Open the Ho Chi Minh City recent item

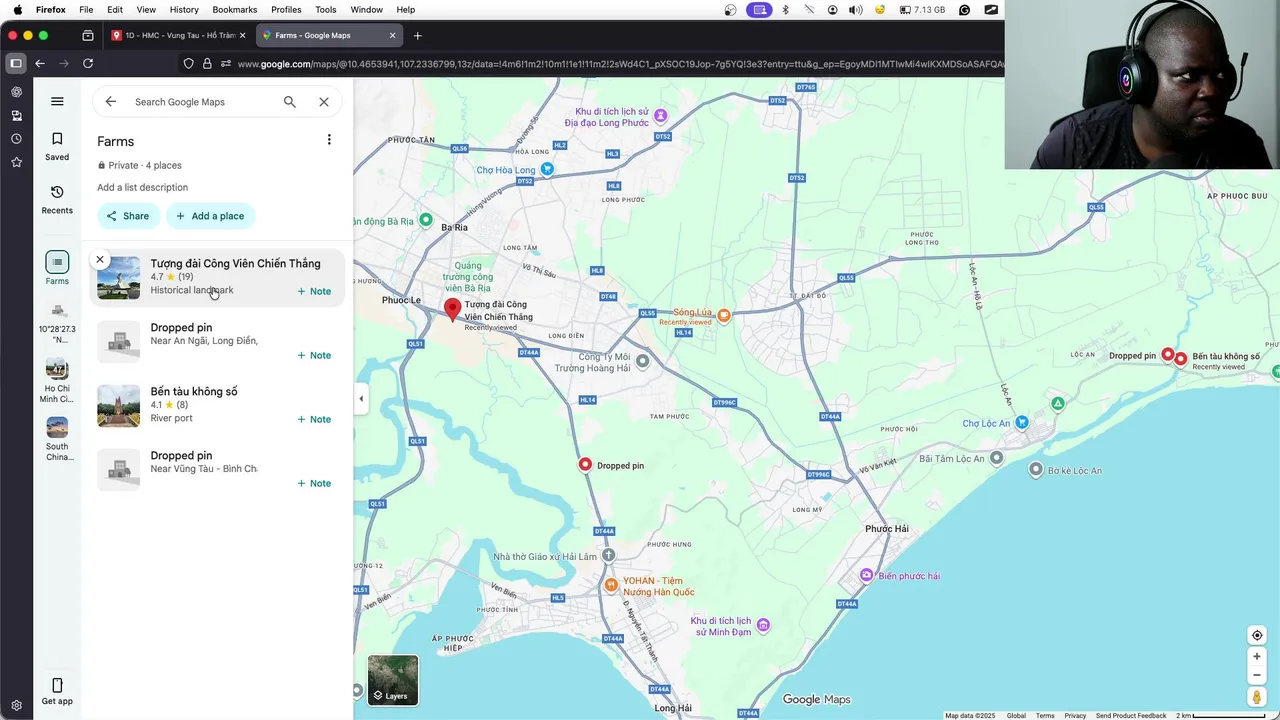point(57,380)
